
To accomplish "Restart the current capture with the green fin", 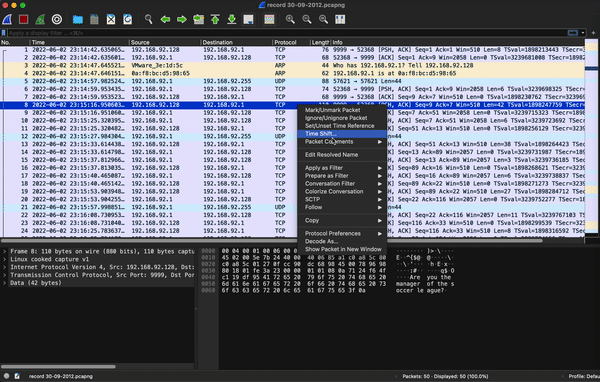I will (x=40, y=19).
